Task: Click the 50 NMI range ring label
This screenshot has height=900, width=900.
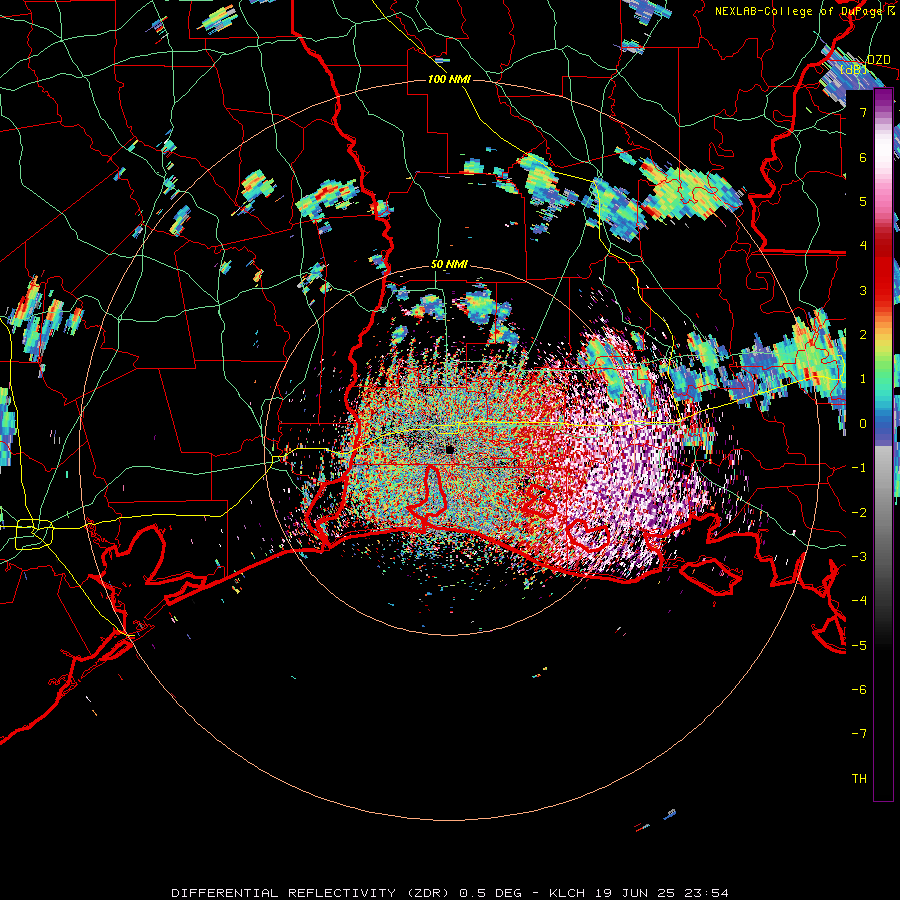Action: tap(449, 265)
